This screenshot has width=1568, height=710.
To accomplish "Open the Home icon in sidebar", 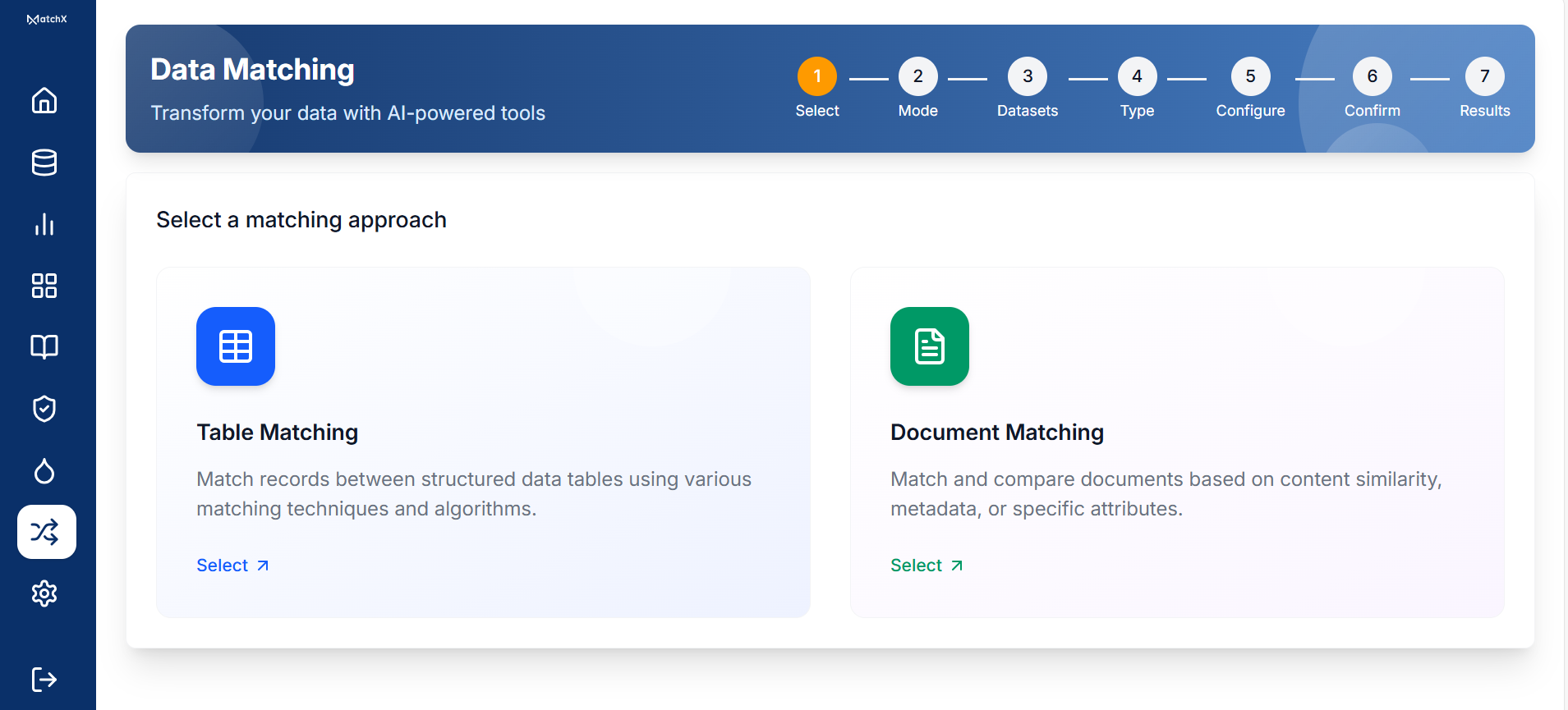I will (44, 100).
